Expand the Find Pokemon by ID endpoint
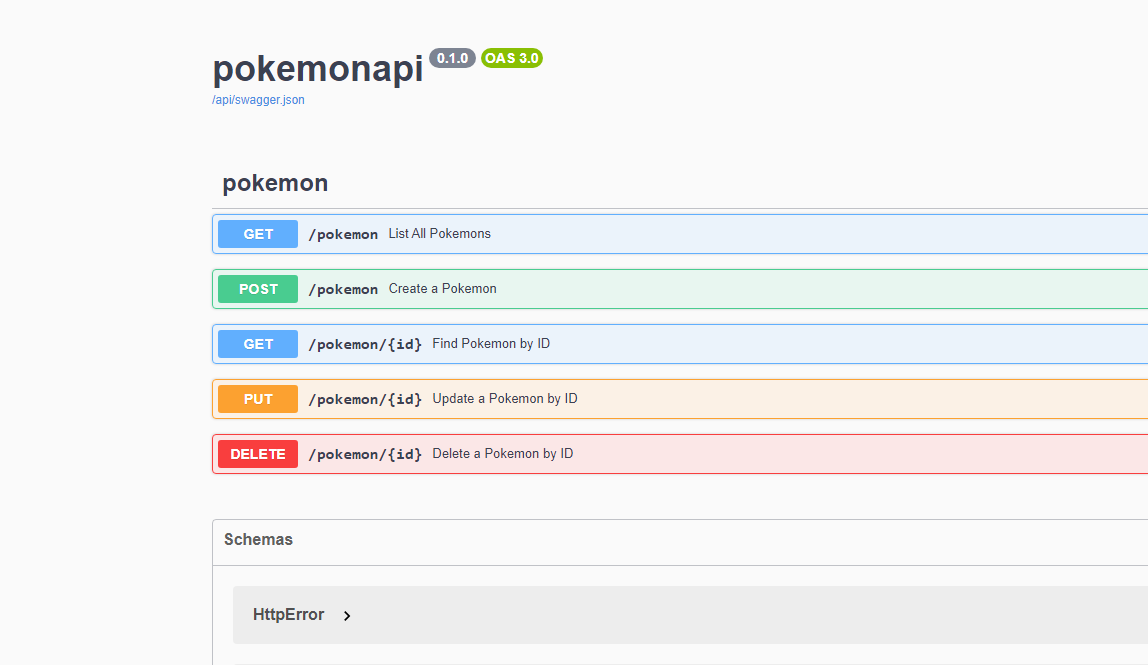 coord(491,343)
